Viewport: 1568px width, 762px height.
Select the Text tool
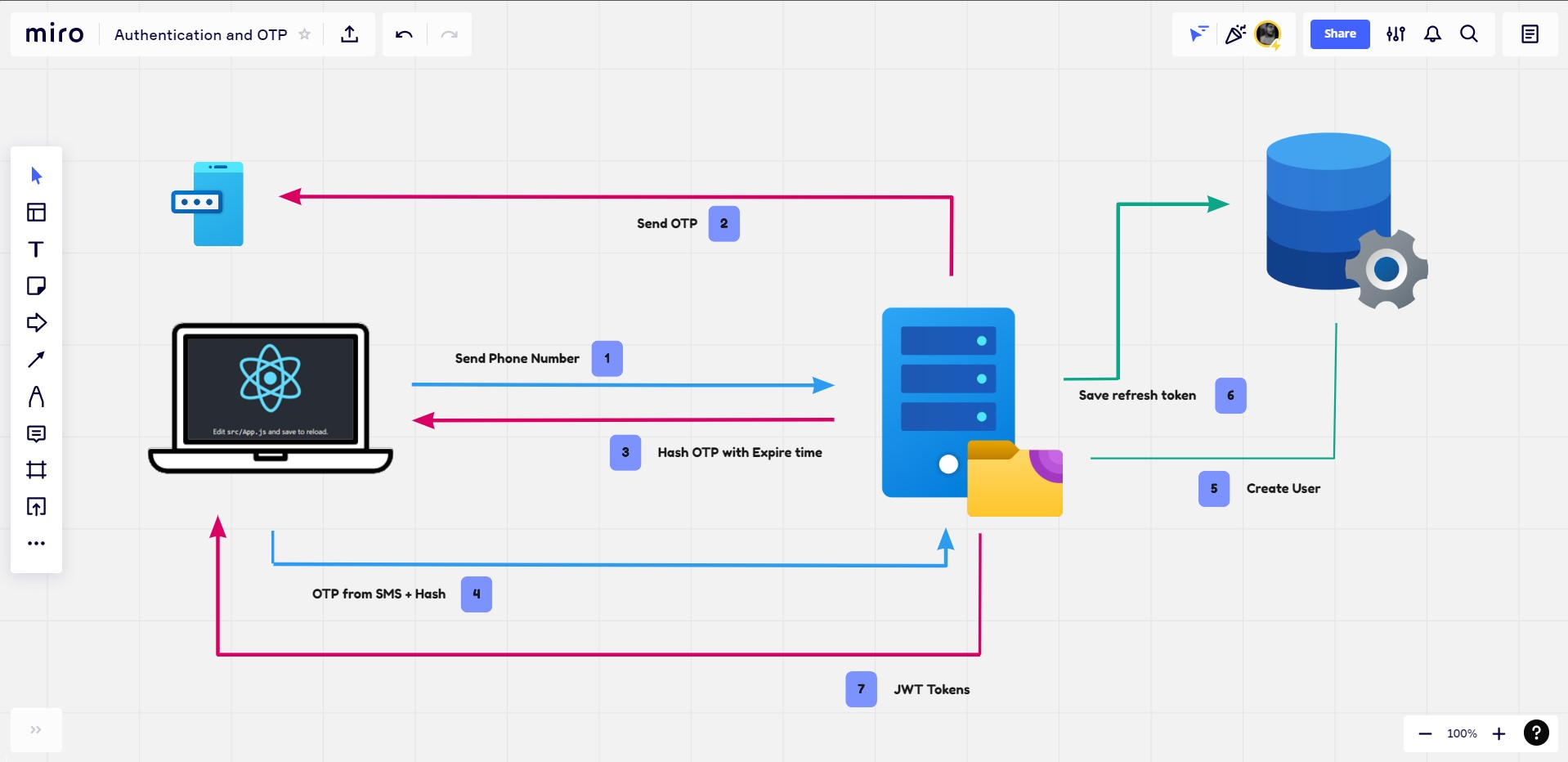point(36,249)
